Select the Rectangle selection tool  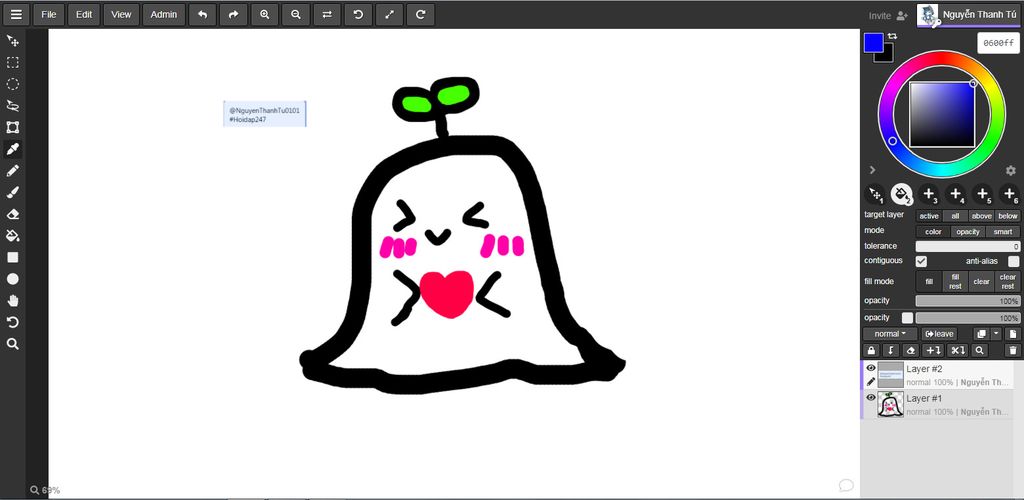12,63
